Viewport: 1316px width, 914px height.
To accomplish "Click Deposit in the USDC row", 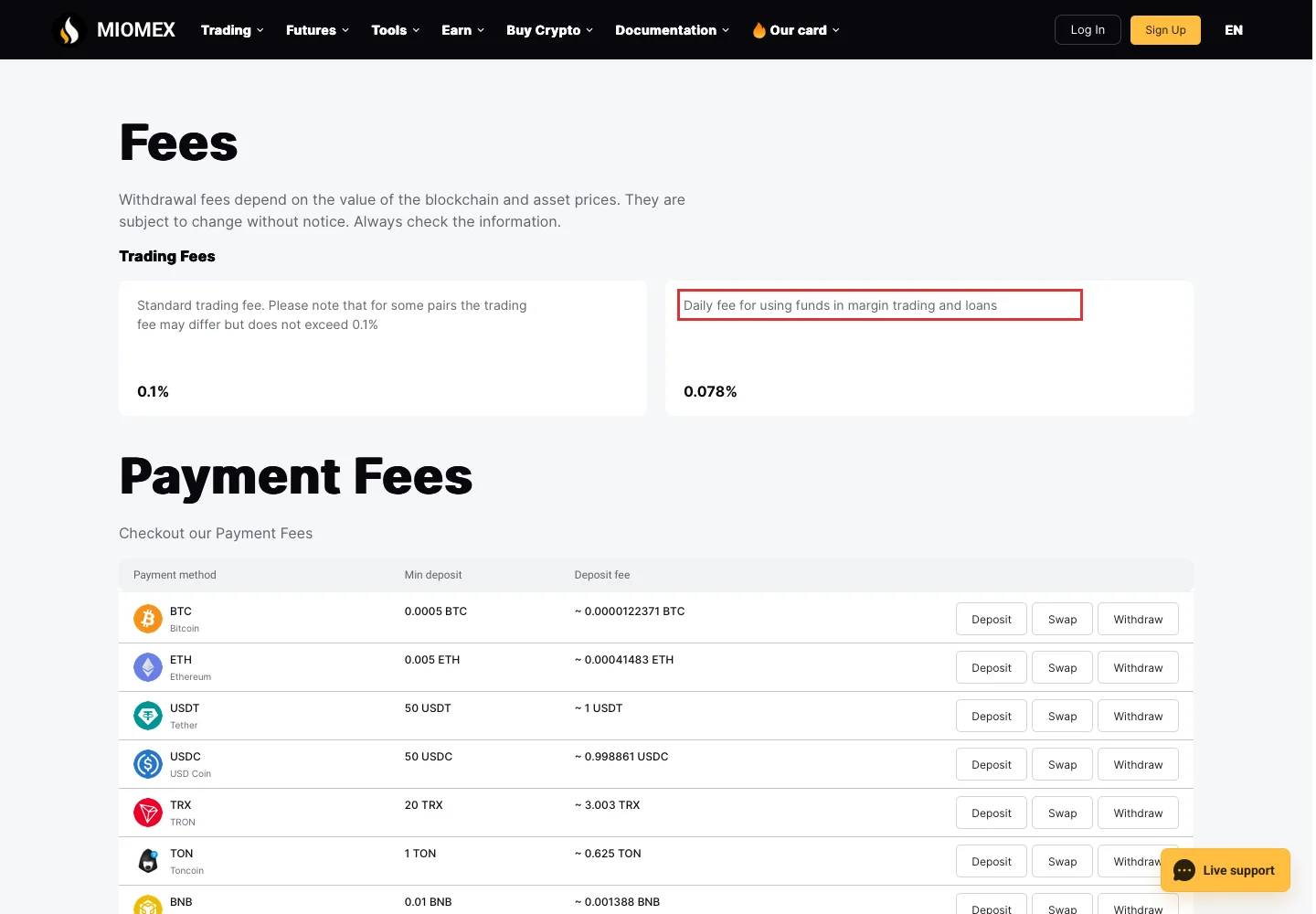I will tap(992, 764).
